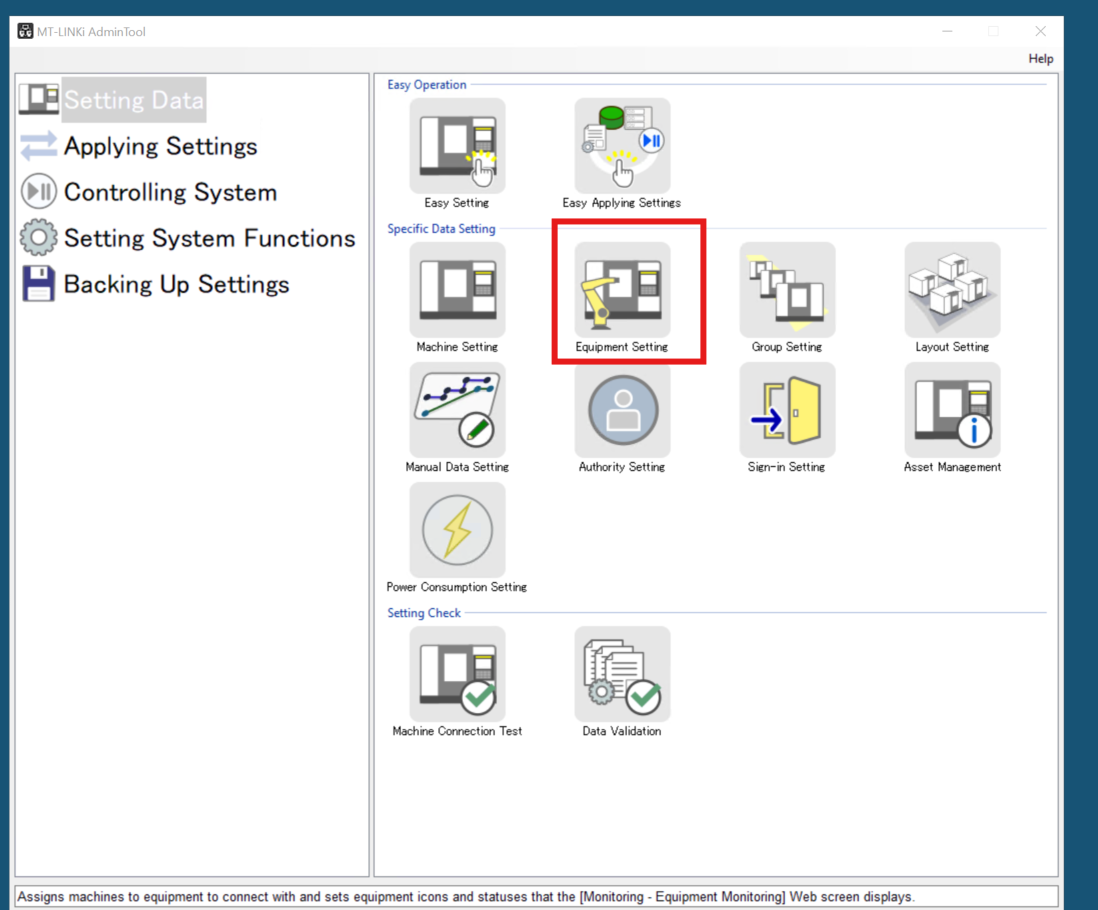Click the 'Specific Data Setting' section heading
The height and width of the screenshot is (910, 1098).
click(x=441, y=229)
